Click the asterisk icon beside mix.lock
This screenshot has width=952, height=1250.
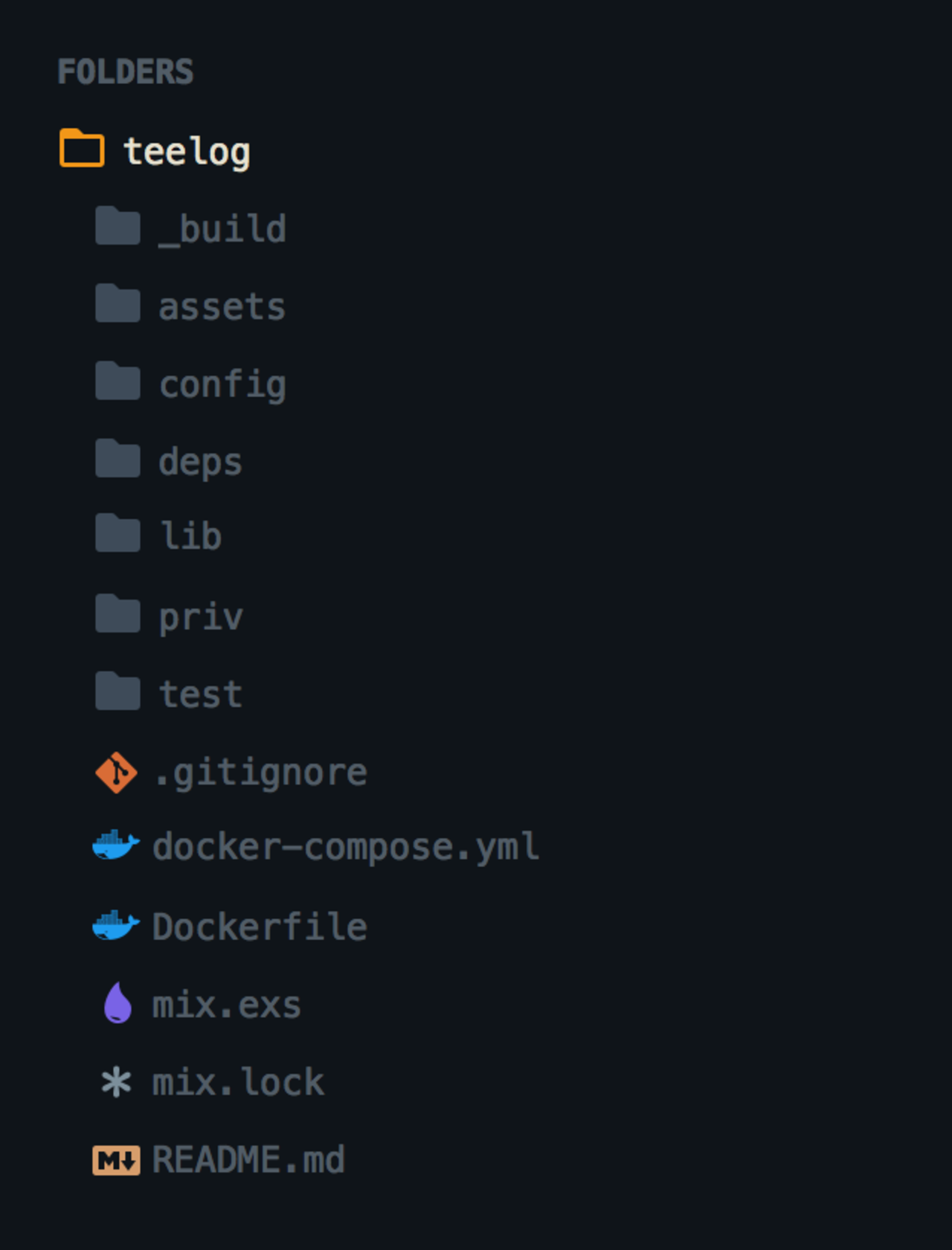[116, 1082]
